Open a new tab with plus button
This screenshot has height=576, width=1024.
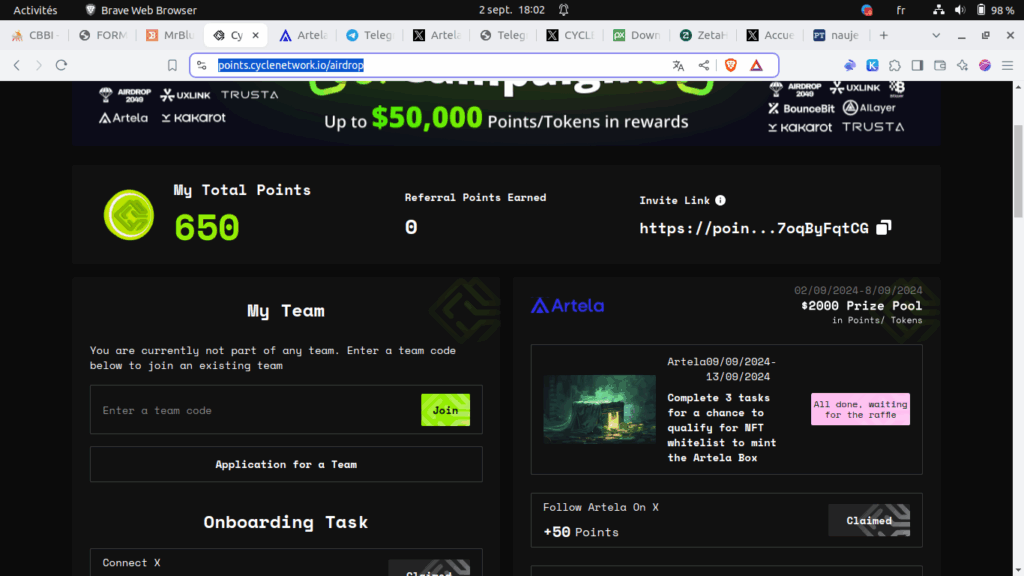pos(884,35)
